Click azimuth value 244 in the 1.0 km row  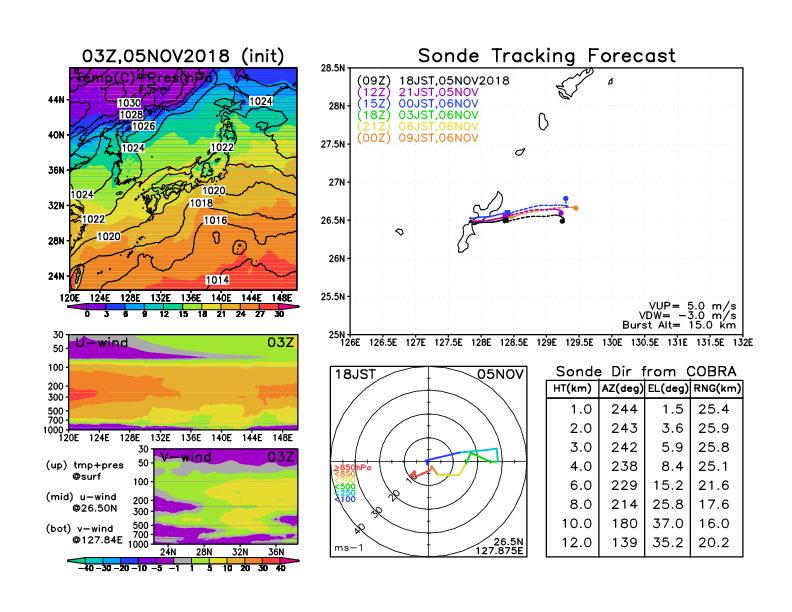point(624,409)
